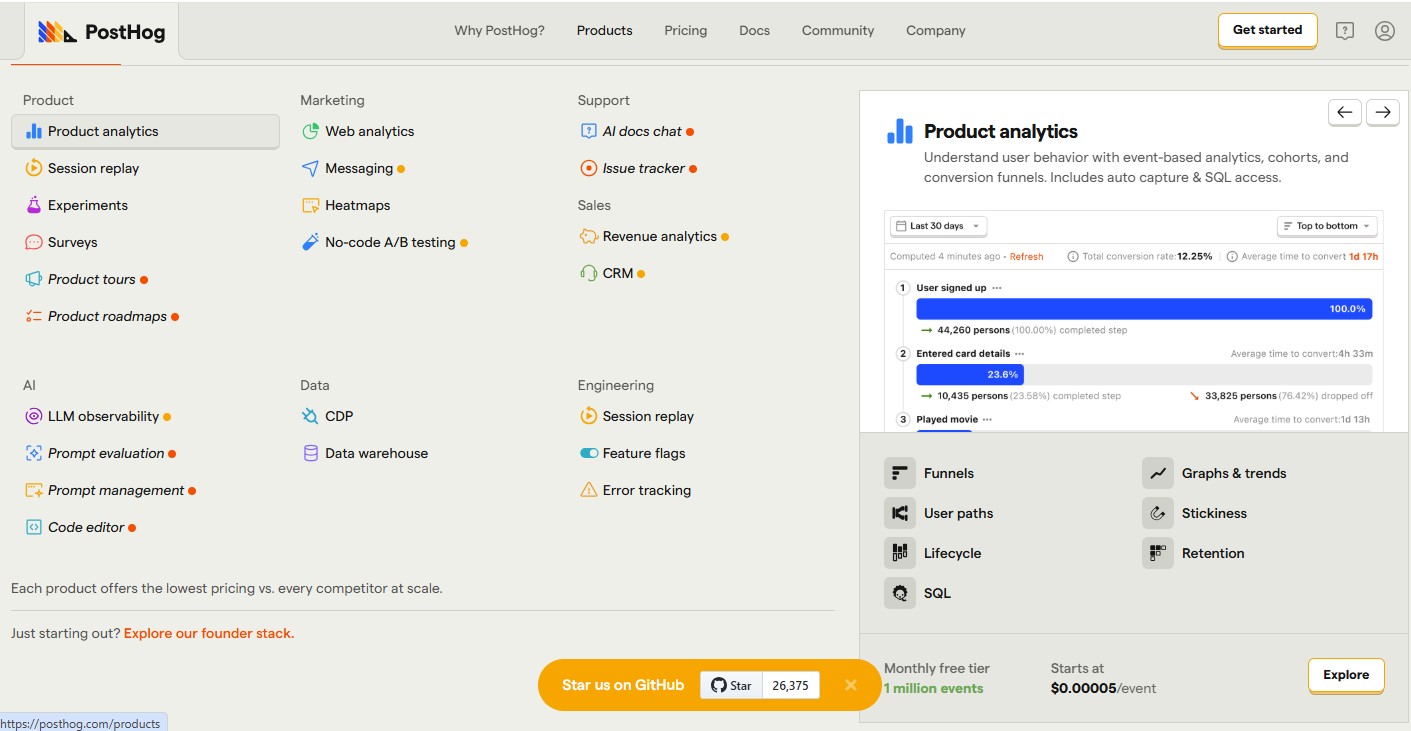Click the 100.0% funnel progress bar
Screen dimensions: 1411x731
point(1144,309)
